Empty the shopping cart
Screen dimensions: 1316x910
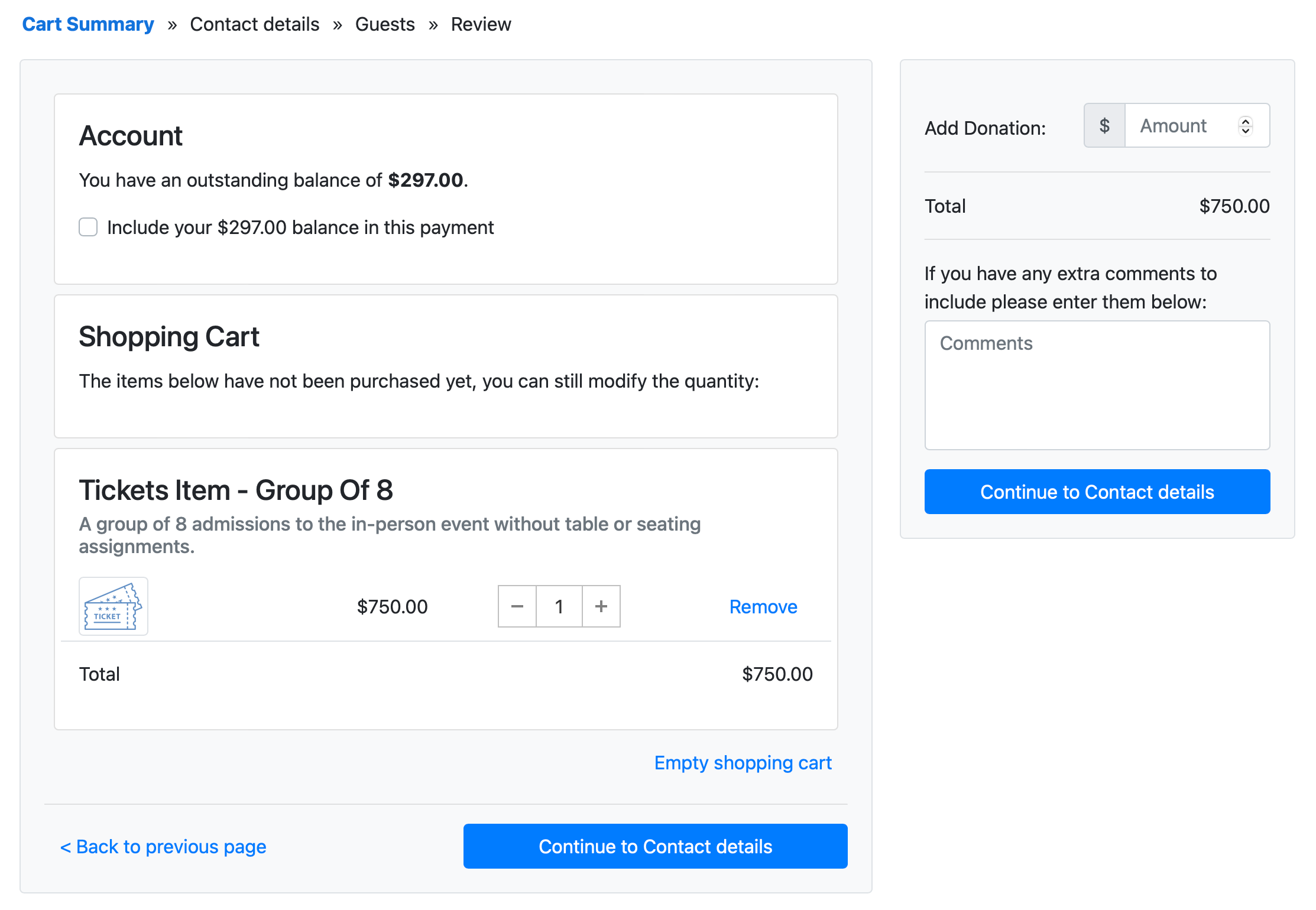[x=743, y=763]
